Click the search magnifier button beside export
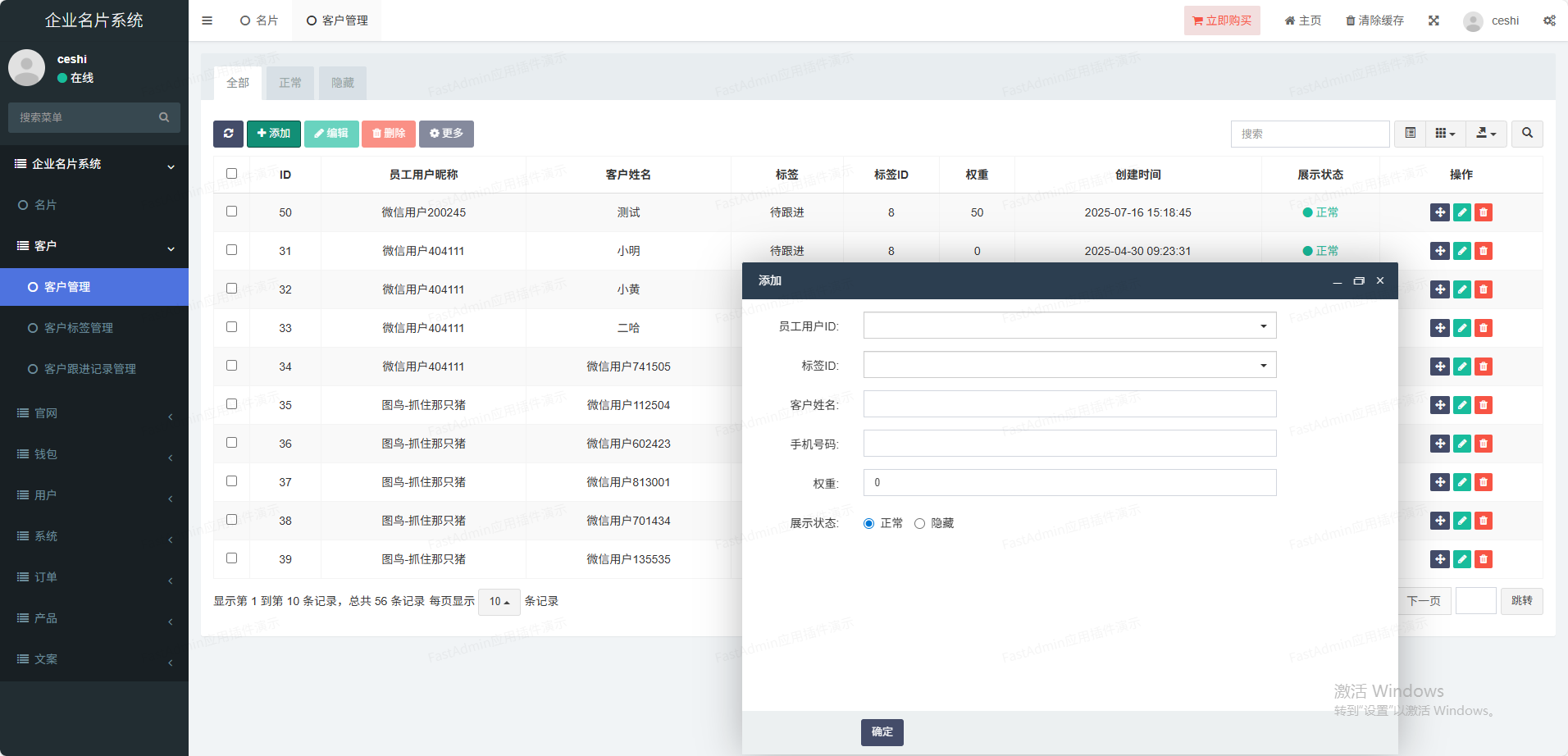The image size is (1568, 756). coord(1527,134)
